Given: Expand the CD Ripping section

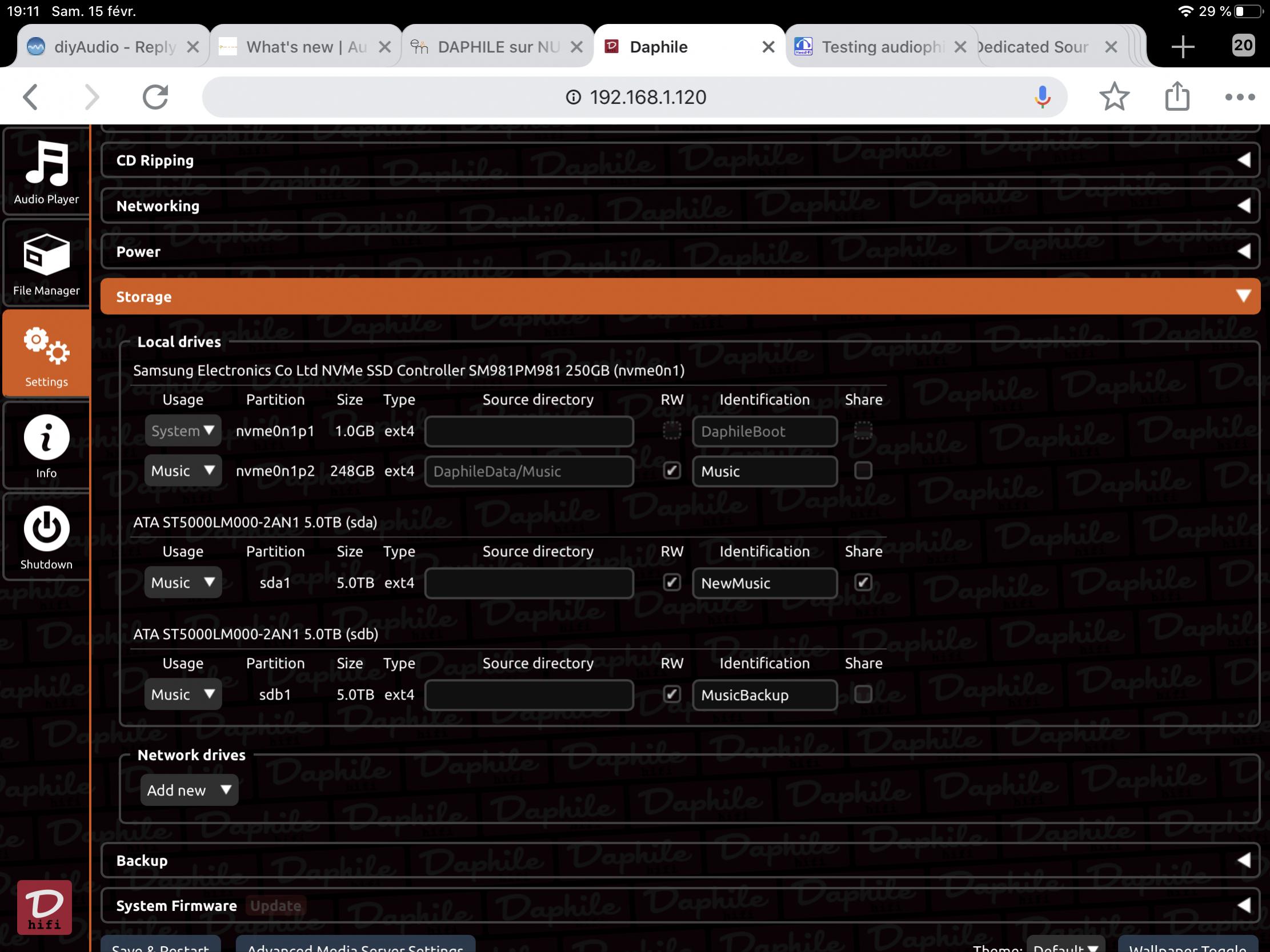Looking at the screenshot, I should click(680, 160).
